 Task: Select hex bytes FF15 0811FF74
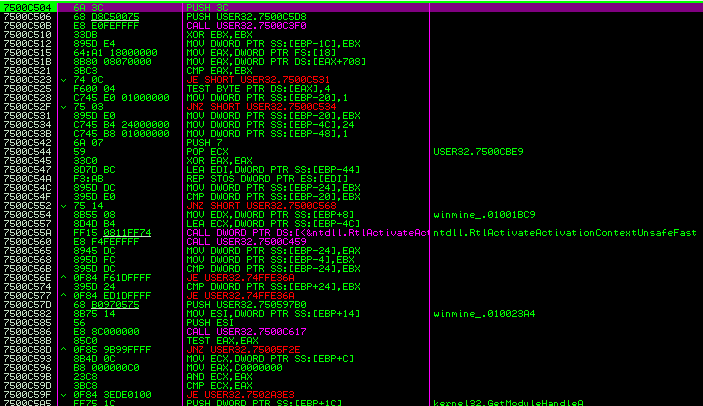(112, 232)
